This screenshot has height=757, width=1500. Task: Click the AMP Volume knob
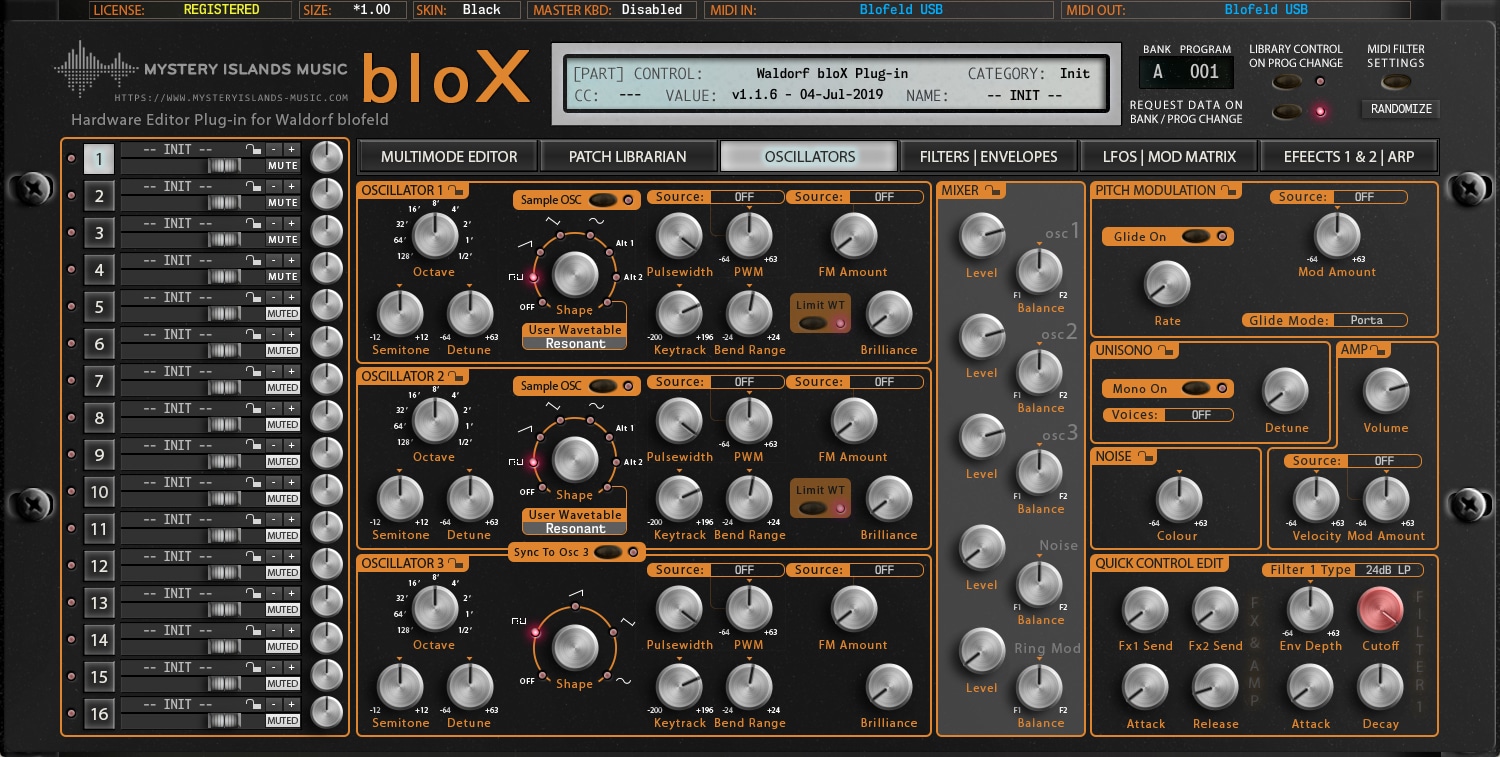tap(1385, 392)
